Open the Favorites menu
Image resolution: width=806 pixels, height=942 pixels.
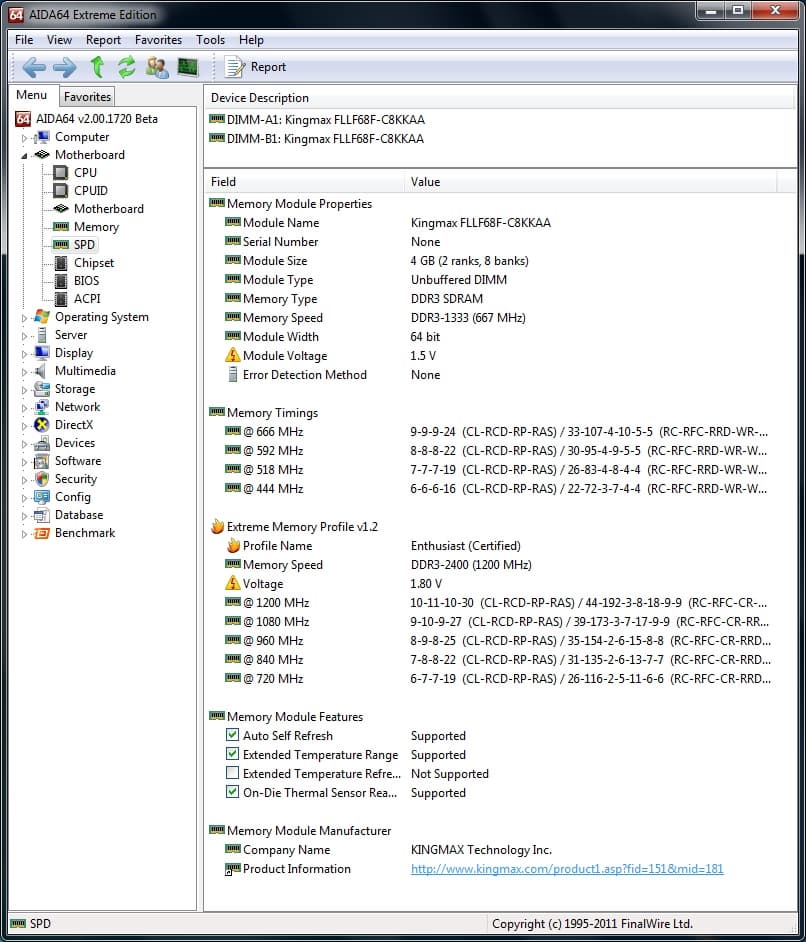click(158, 40)
